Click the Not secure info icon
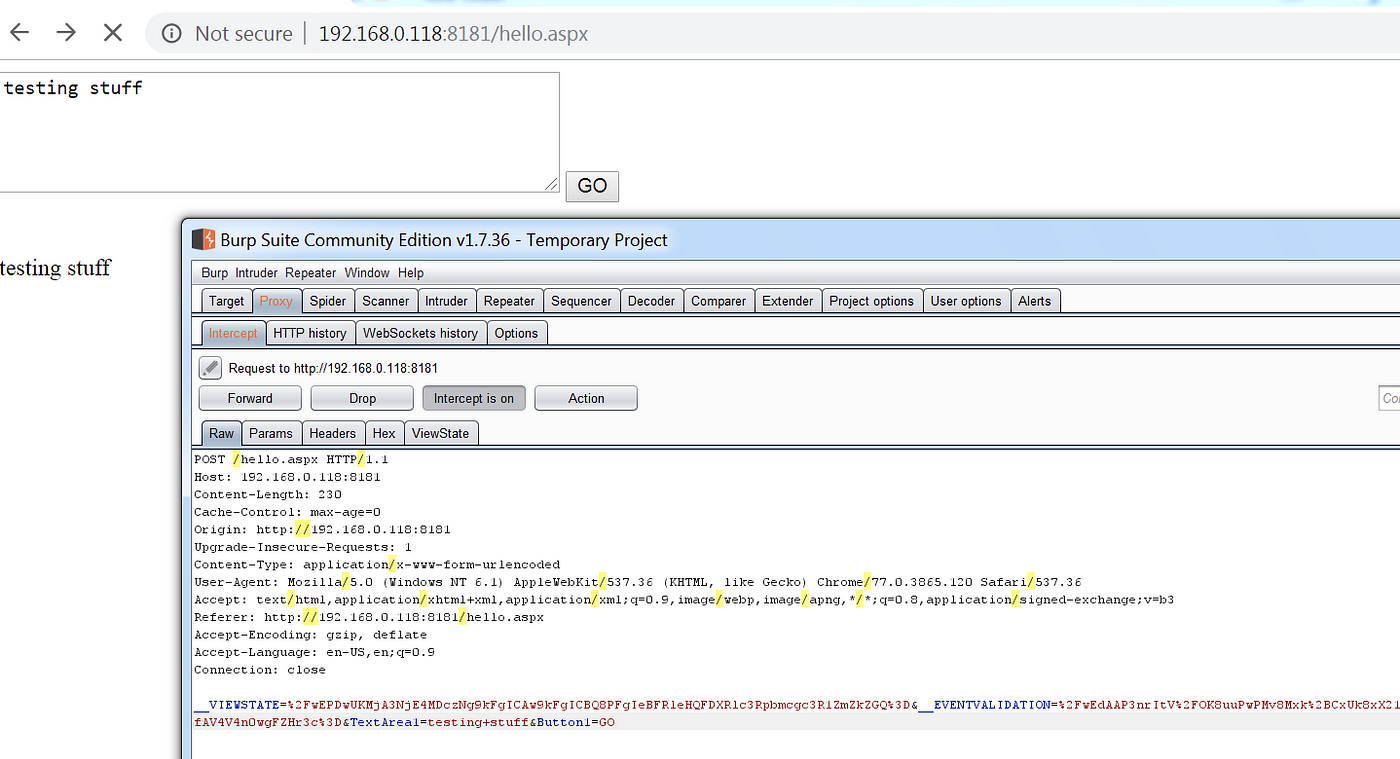Image resolution: width=1400 pixels, height=759 pixels. coord(172,34)
